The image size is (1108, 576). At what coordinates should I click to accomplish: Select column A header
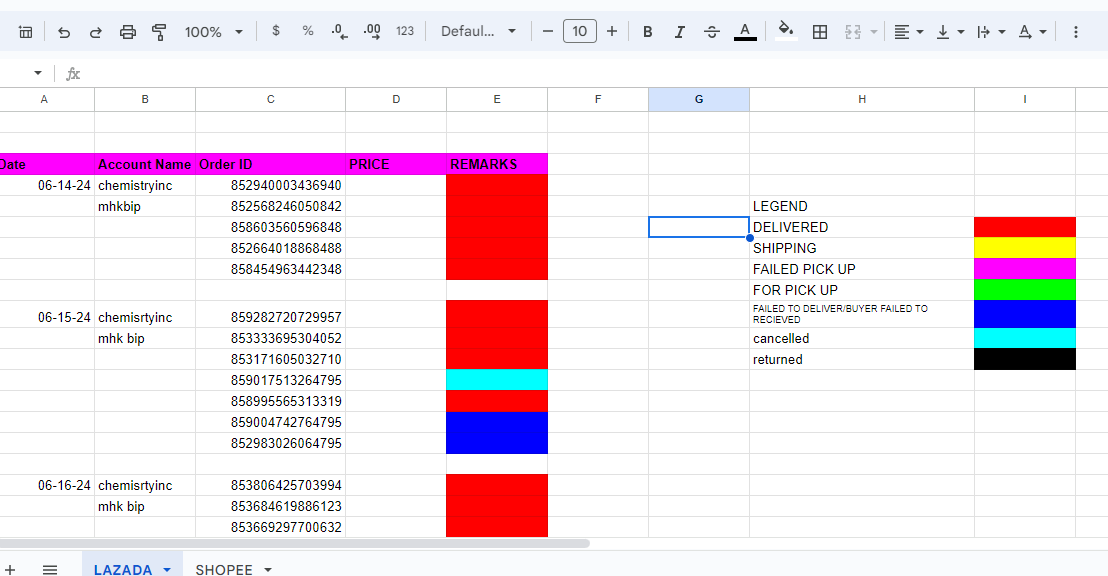44,100
